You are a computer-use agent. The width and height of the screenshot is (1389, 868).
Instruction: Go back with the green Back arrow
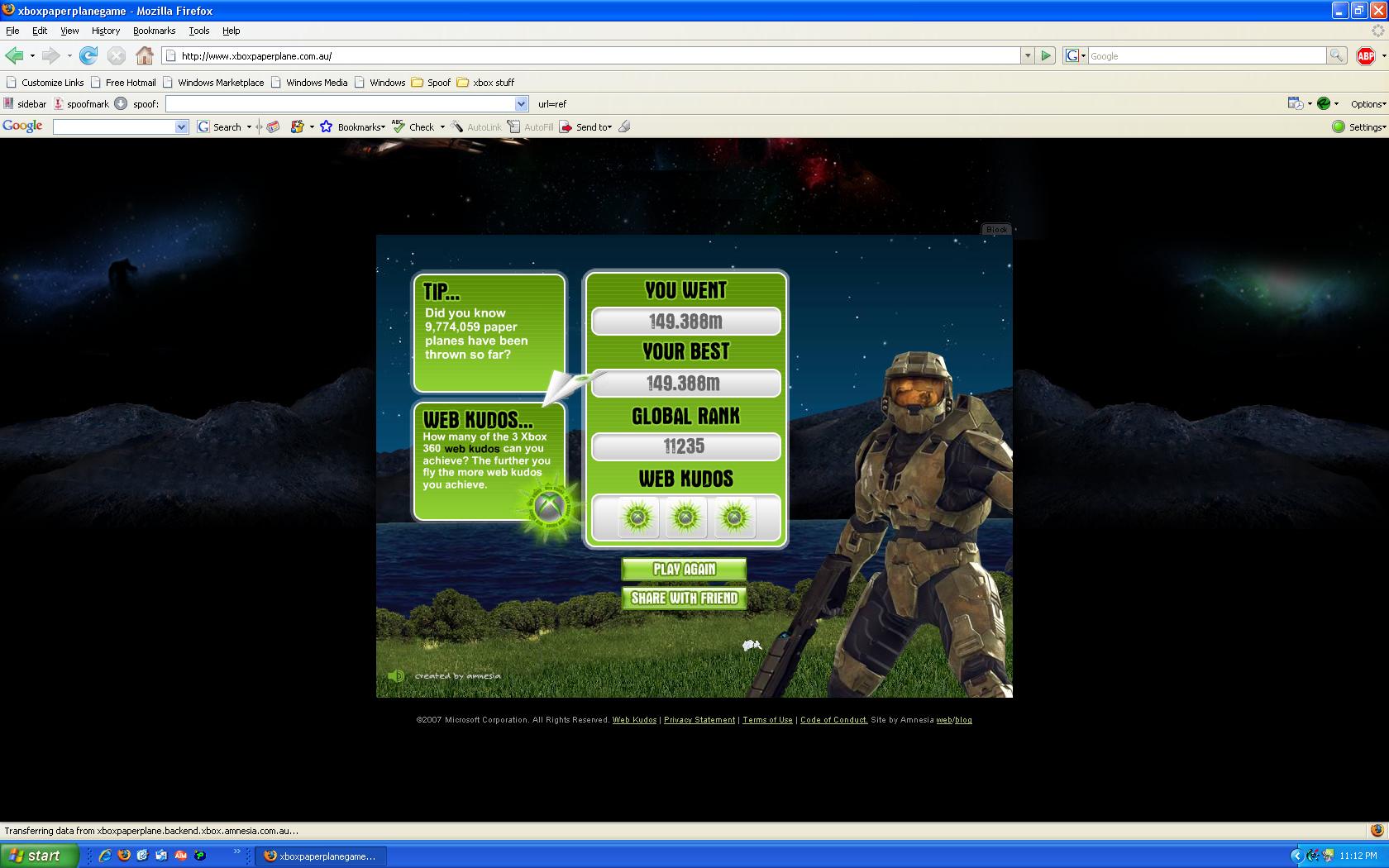click(14, 55)
